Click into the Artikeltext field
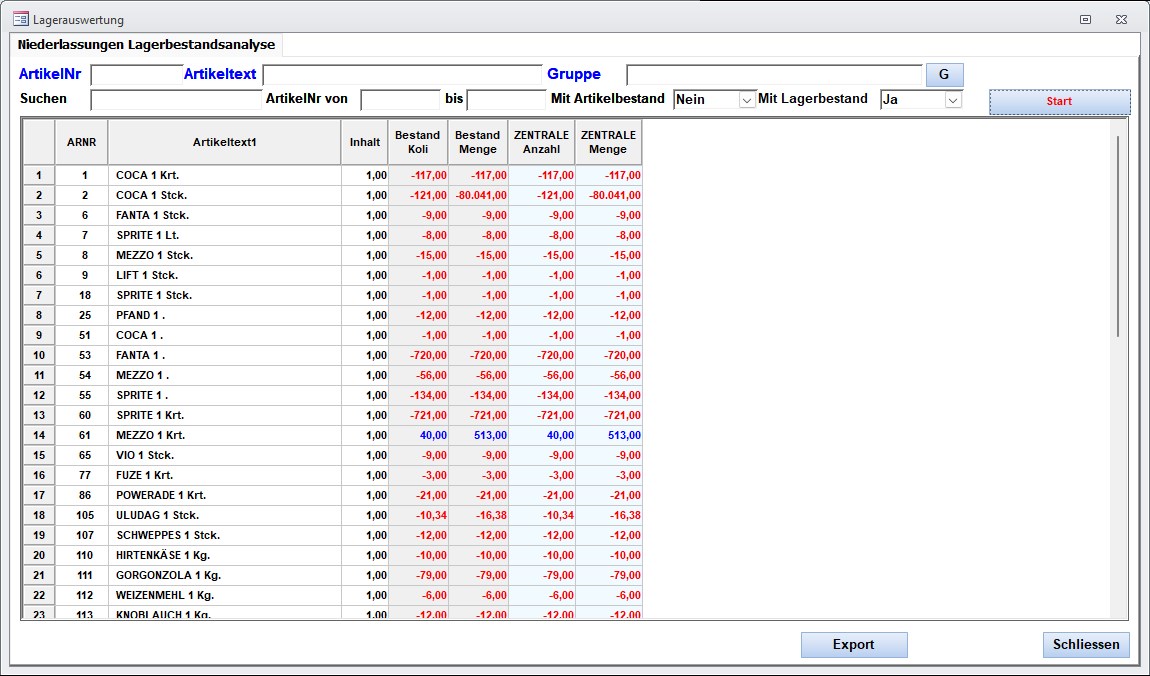This screenshot has height=676, width=1150. point(402,75)
